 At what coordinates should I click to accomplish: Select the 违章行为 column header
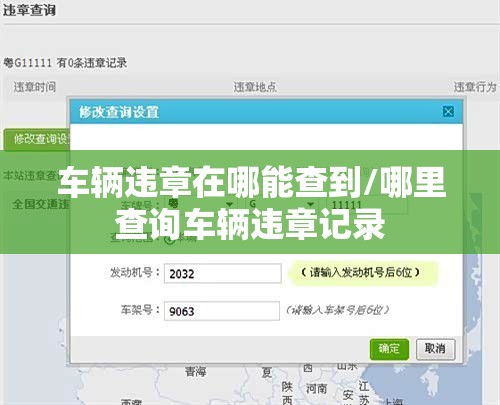[x=475, y=87]
